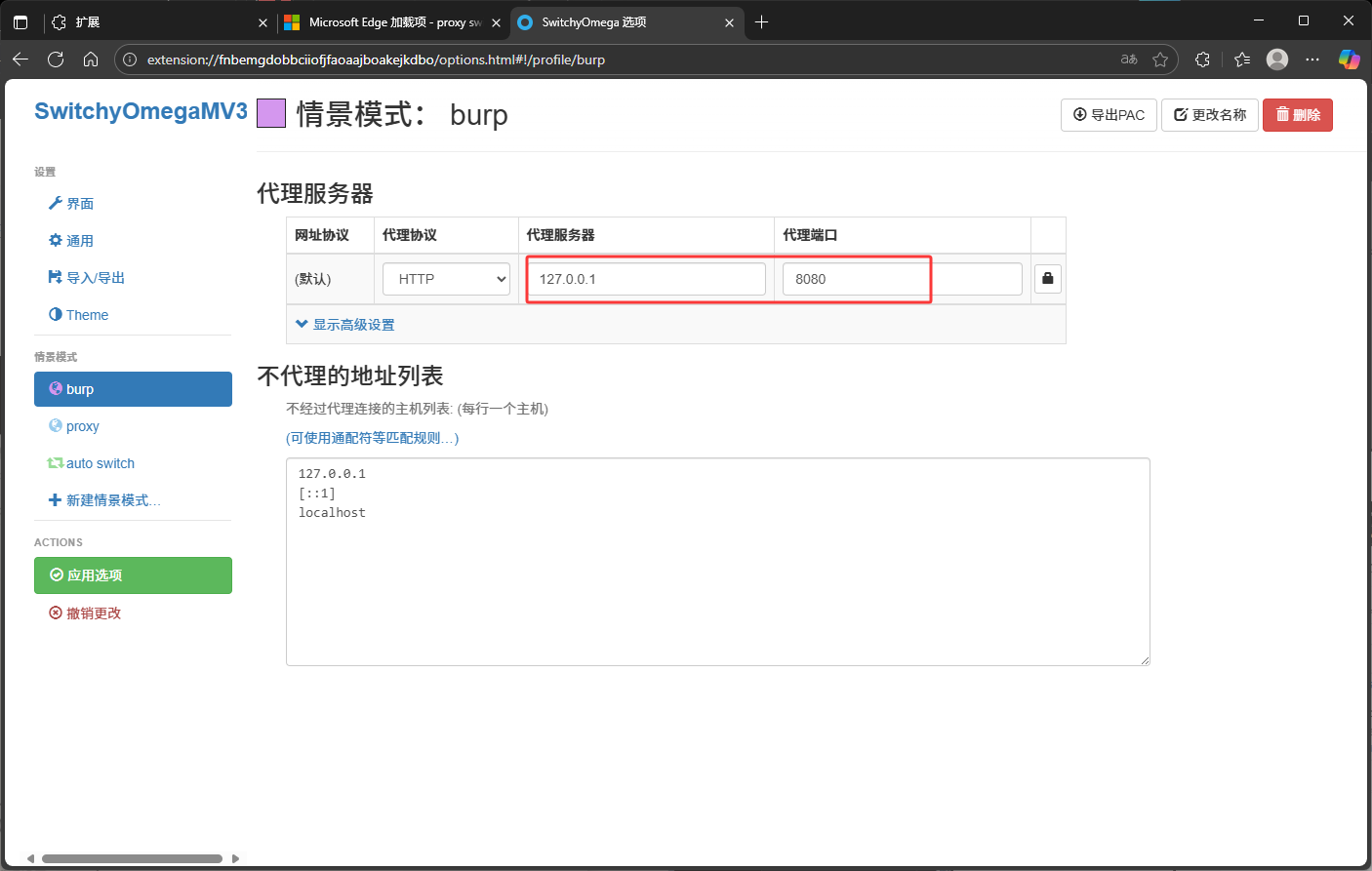Screen dimensions: 1372x871
Task: Close the Microsoft Edge 加载项 tab
Action: click(x=496, y=22)
